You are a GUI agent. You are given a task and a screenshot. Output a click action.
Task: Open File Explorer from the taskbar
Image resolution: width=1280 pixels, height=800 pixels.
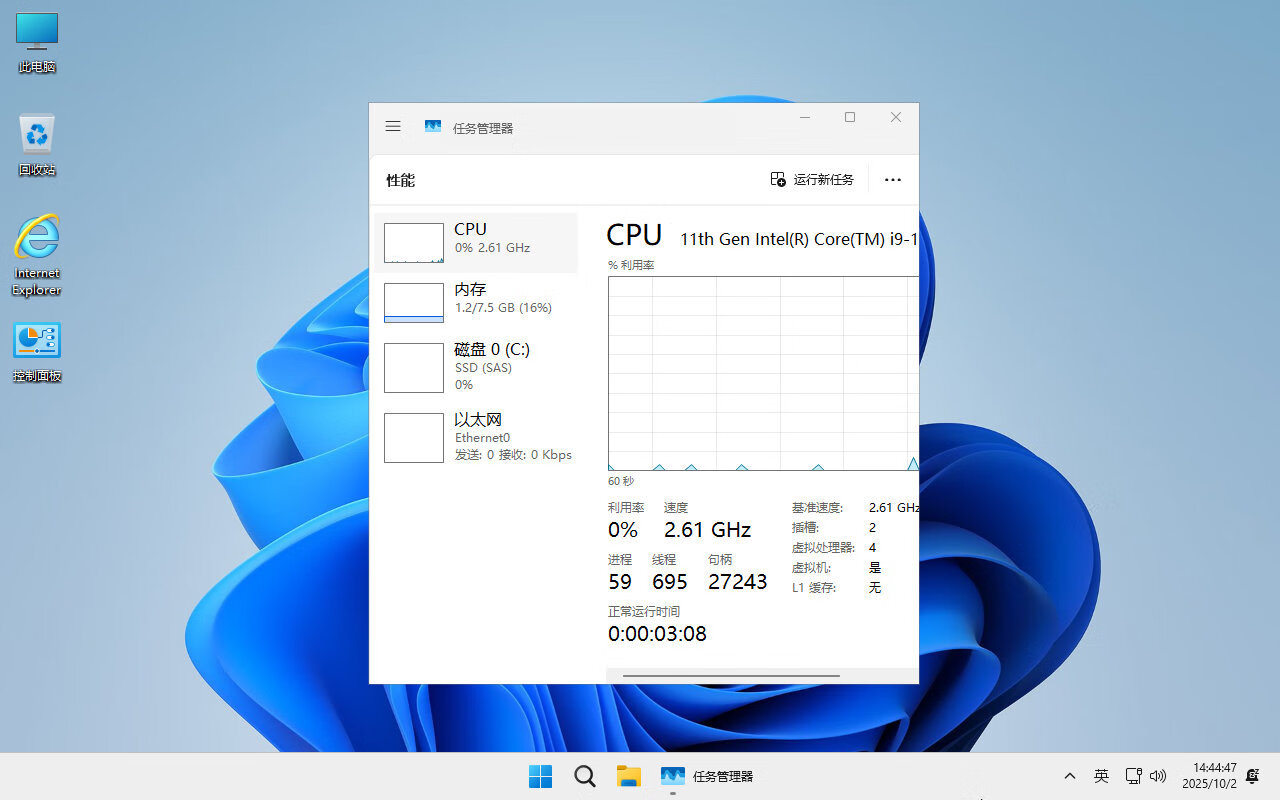point(628,775)
